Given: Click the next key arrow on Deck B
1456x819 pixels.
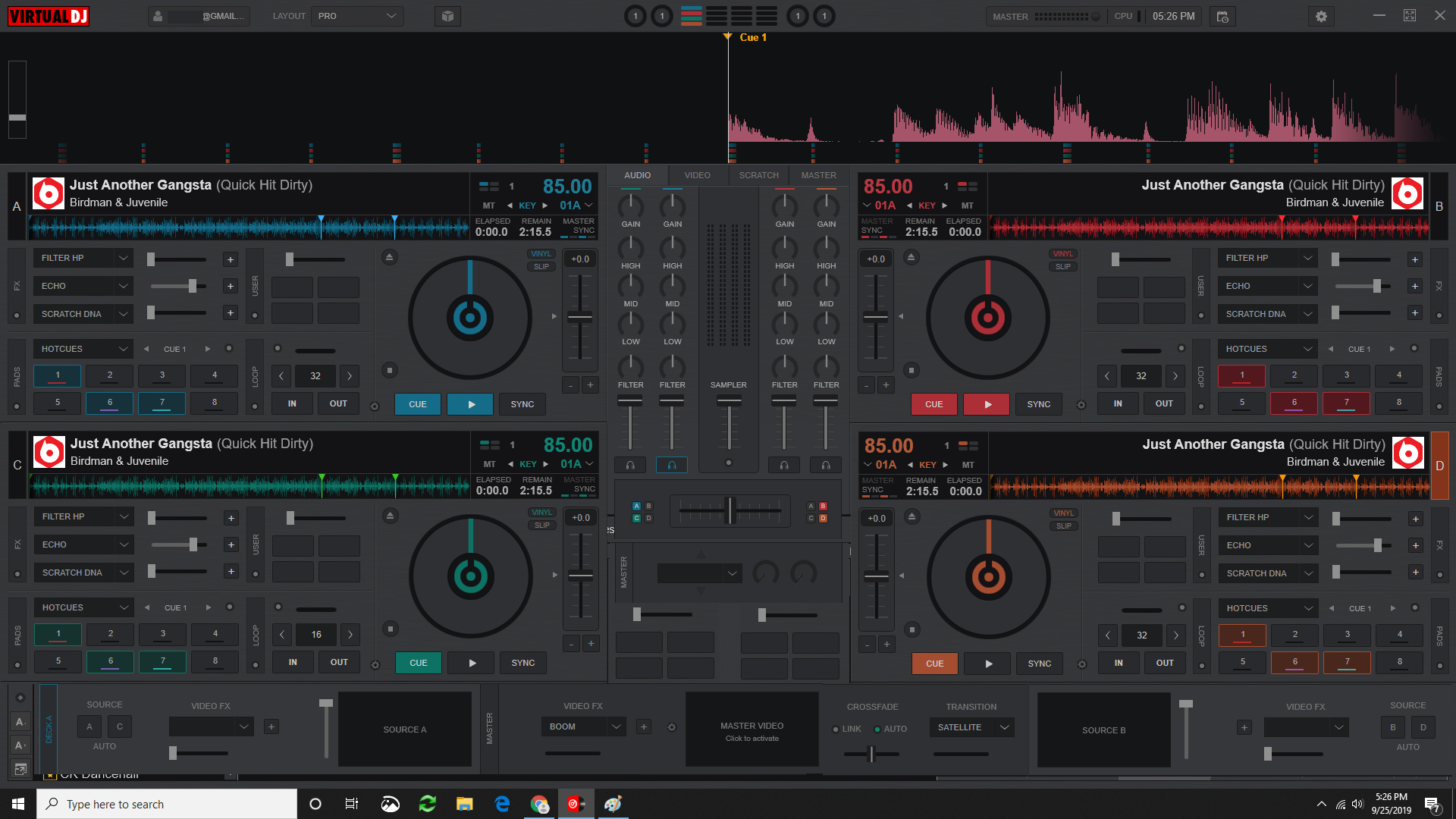Looking at the screenshot, I should tap(945, 206).
